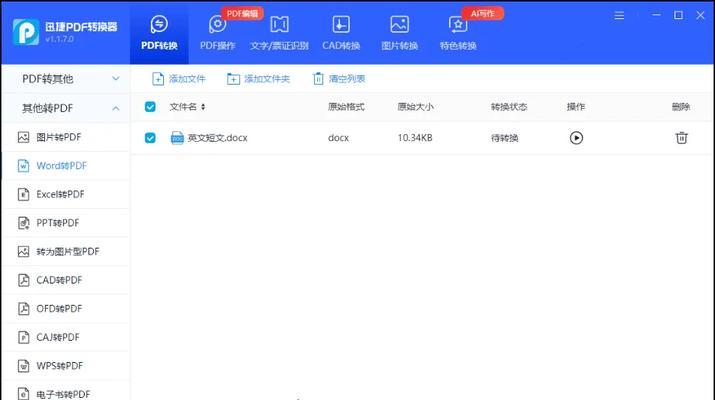Viewport: 715px width, 400px height.
Task: Open 文字/票证识别 tab
Action: (x=279, y=33)
